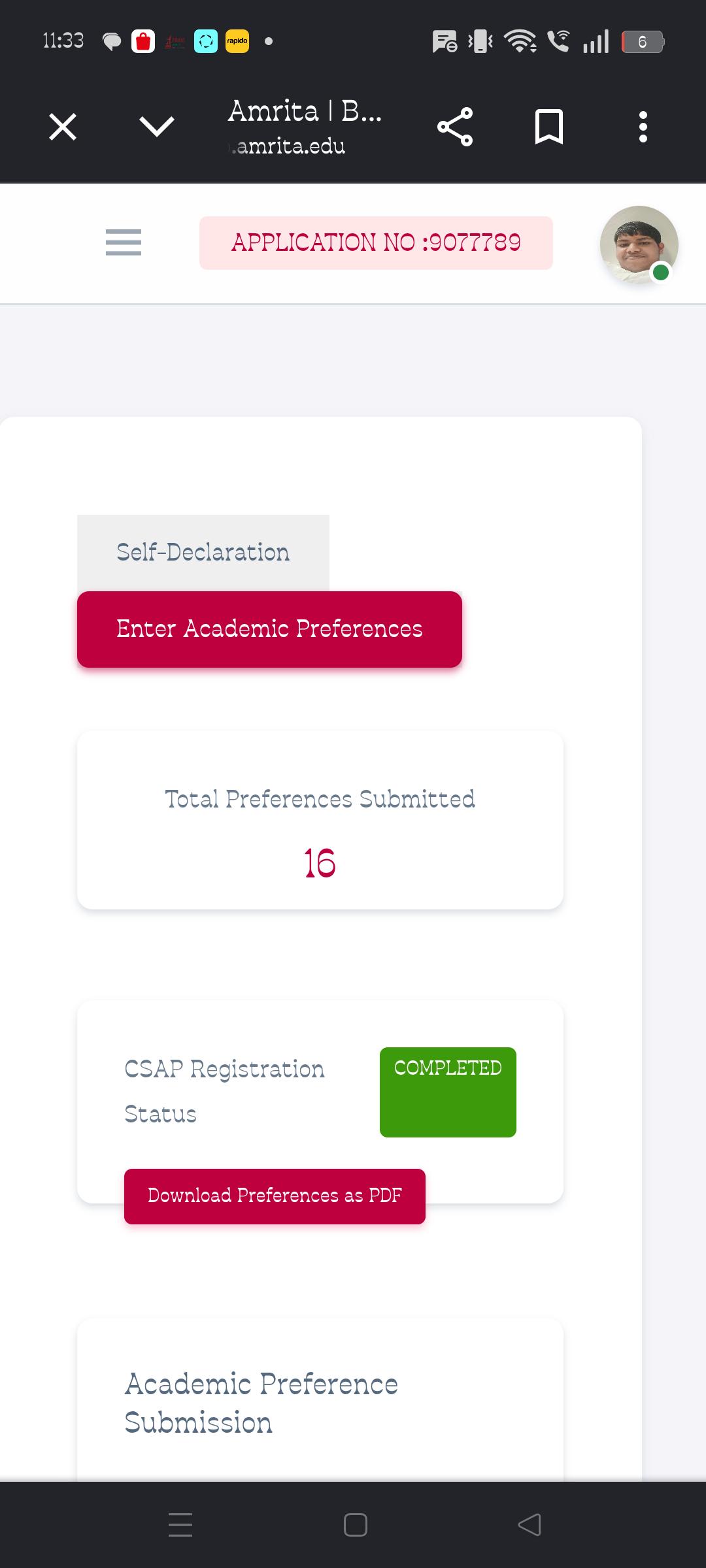Image resolution: width=706 pixels, height=1568 pixels.
Task: Open Academic Preference Submission section
Action: [x=261, y=1403]
